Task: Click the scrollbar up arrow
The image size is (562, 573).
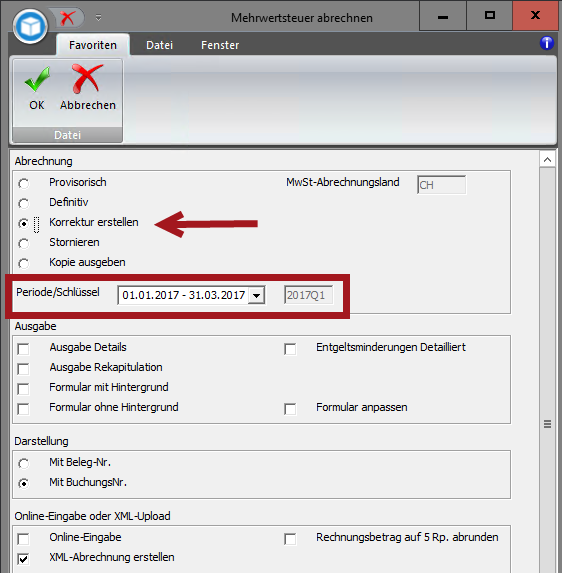Action: click(x=547, y=160)
